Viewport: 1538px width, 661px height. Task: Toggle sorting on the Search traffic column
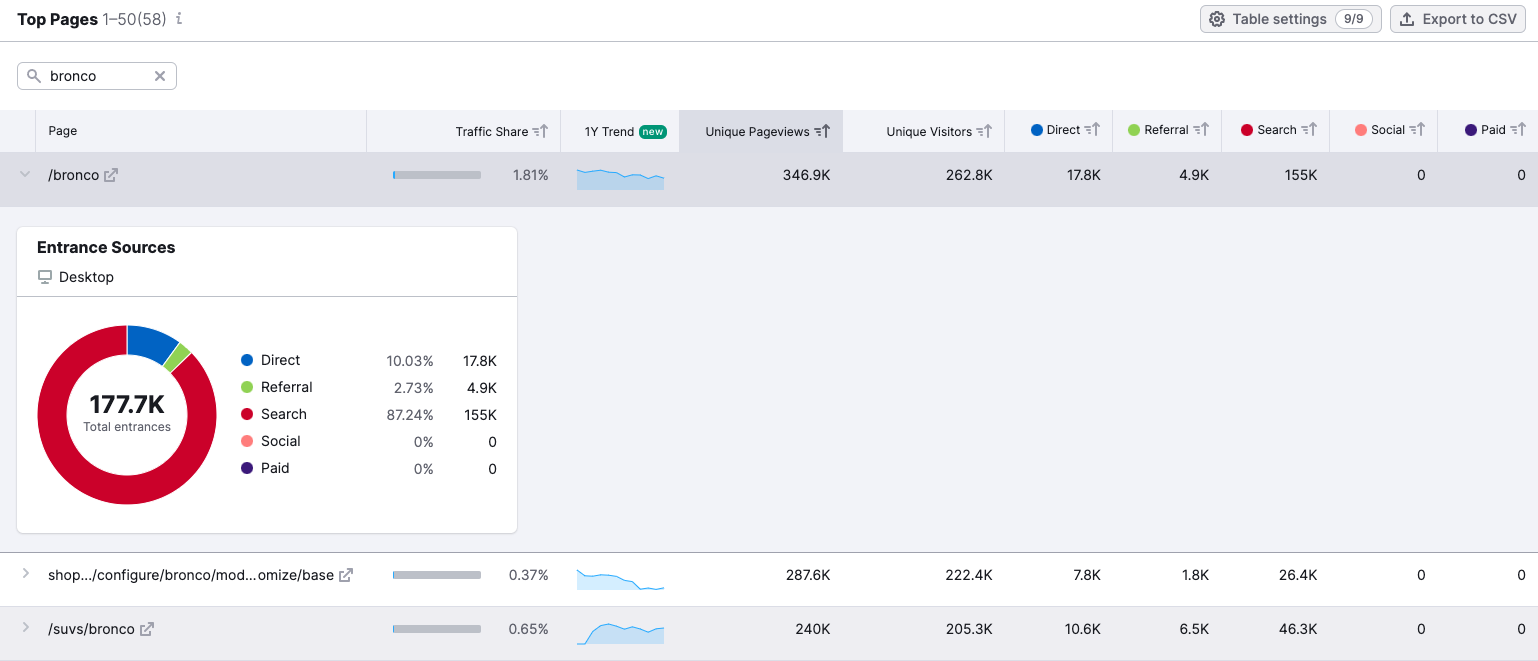click(1275, 130)
